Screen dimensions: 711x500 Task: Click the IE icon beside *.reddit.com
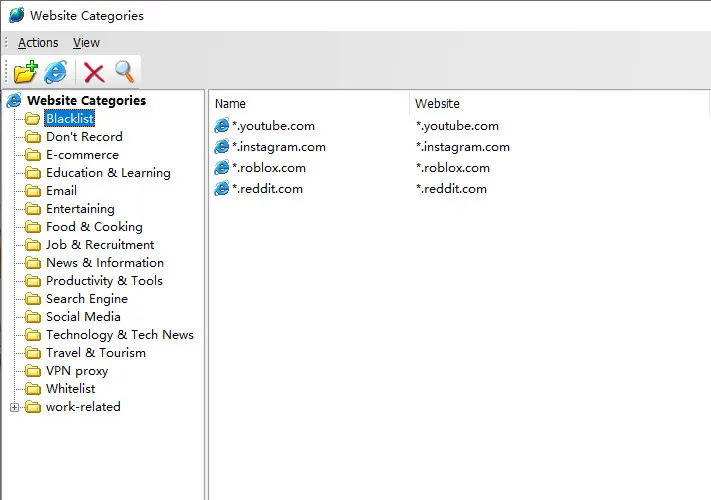(221, 189)
